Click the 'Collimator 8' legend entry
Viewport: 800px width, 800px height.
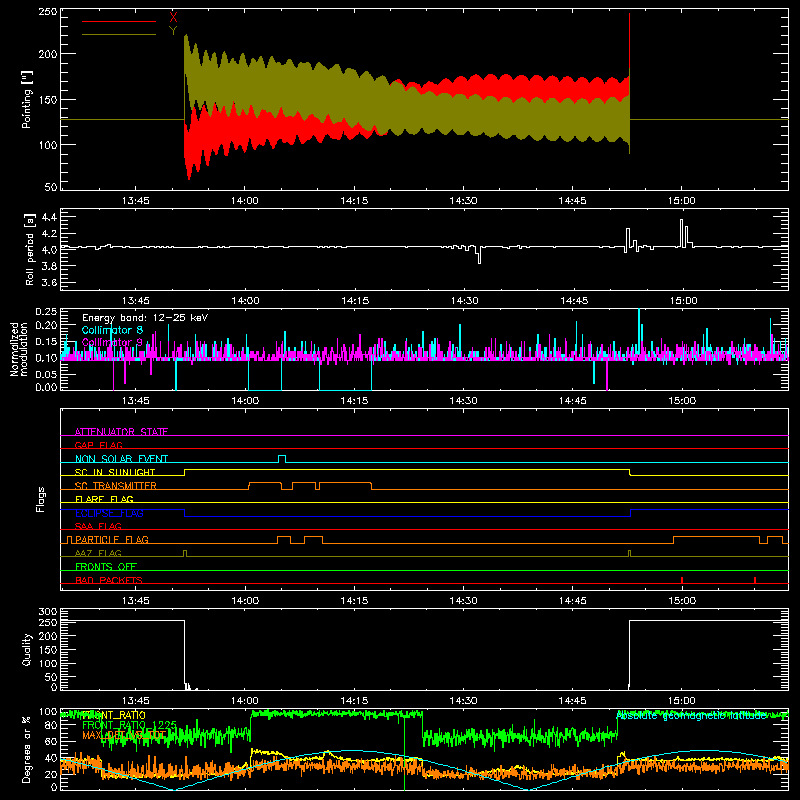[x=112, y=330]
